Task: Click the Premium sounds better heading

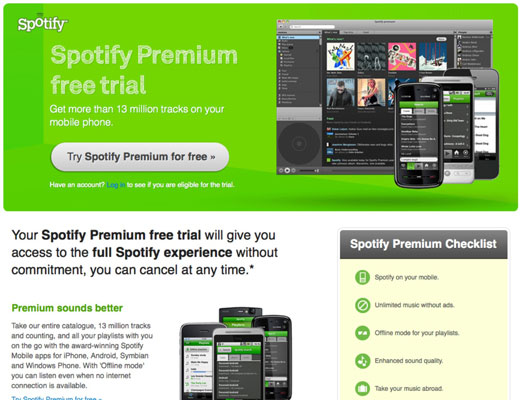Action: click(x=67, y=308)
